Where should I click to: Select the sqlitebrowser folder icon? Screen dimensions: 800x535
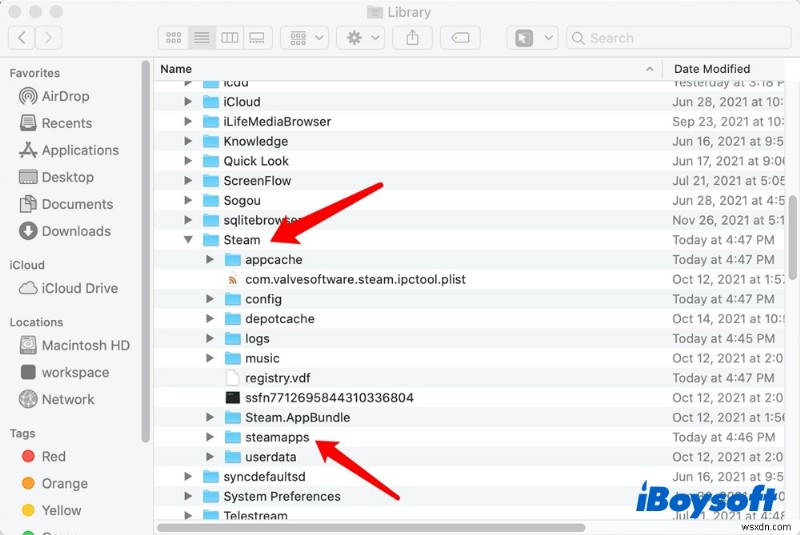tap(211, 220)
